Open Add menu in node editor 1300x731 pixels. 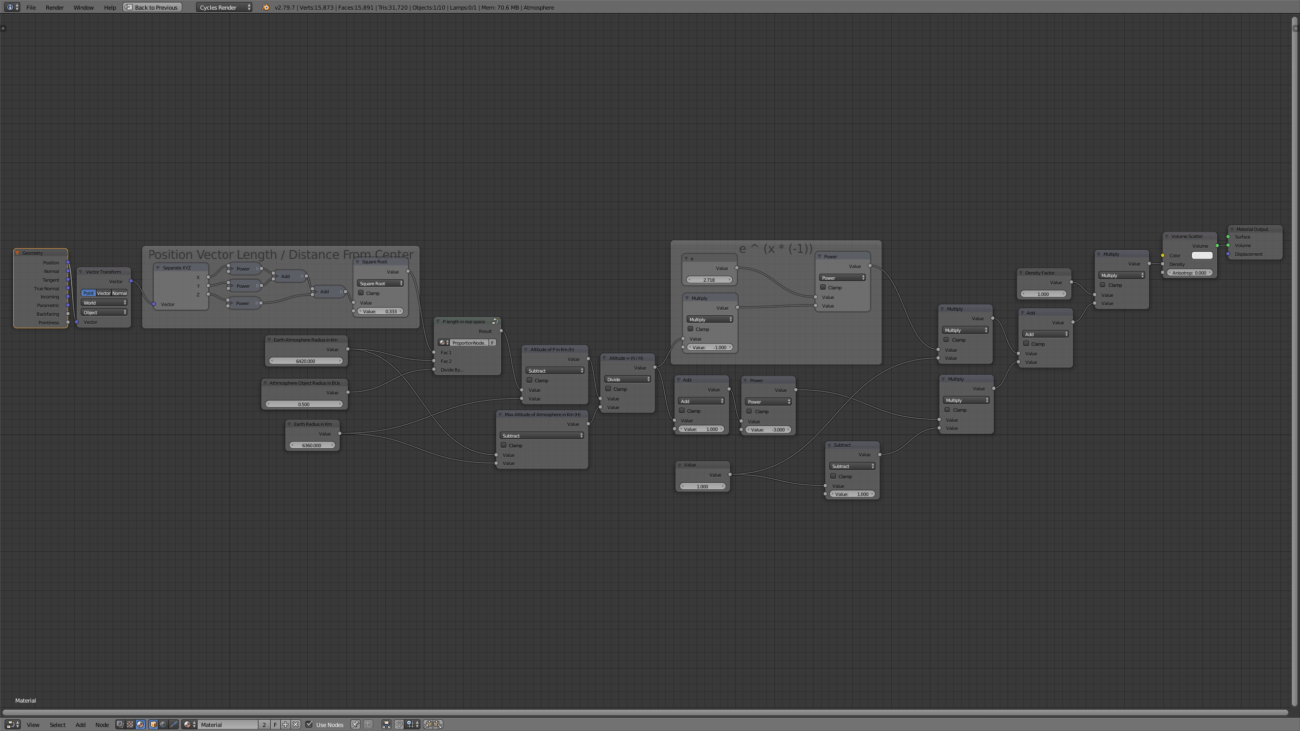tap(80, 725)
